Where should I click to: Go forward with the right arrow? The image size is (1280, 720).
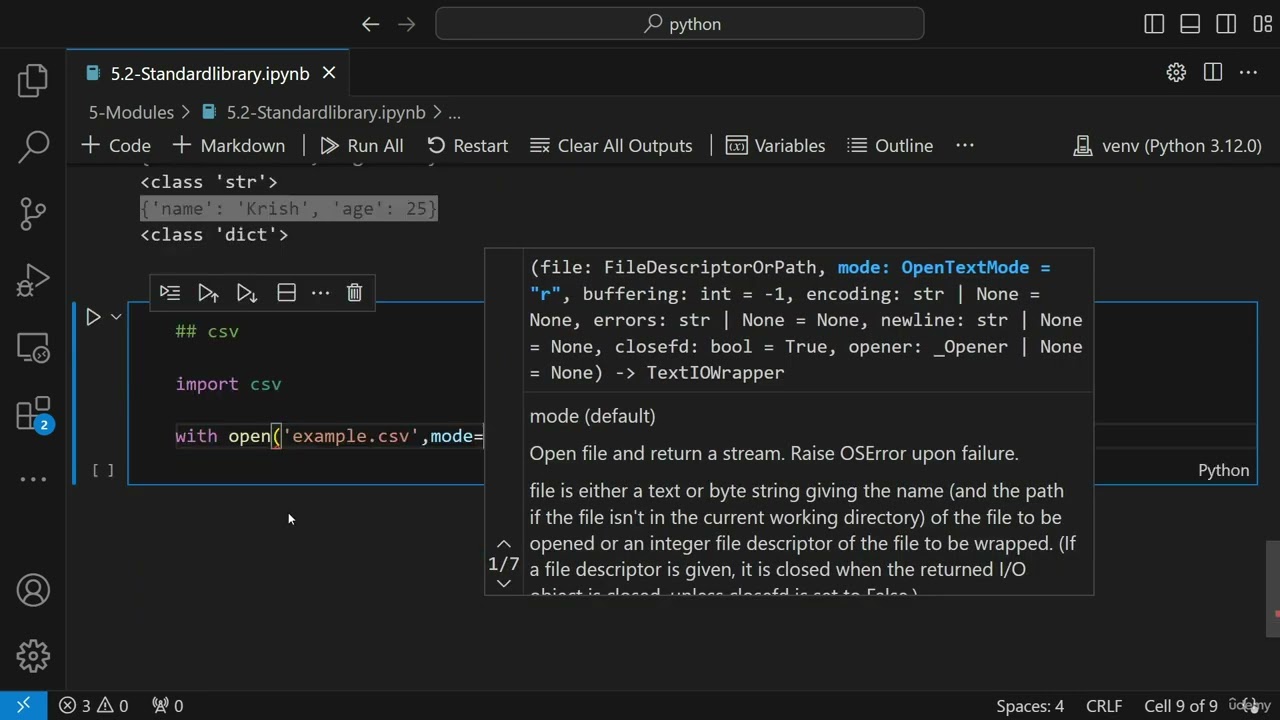click(406, 24)
